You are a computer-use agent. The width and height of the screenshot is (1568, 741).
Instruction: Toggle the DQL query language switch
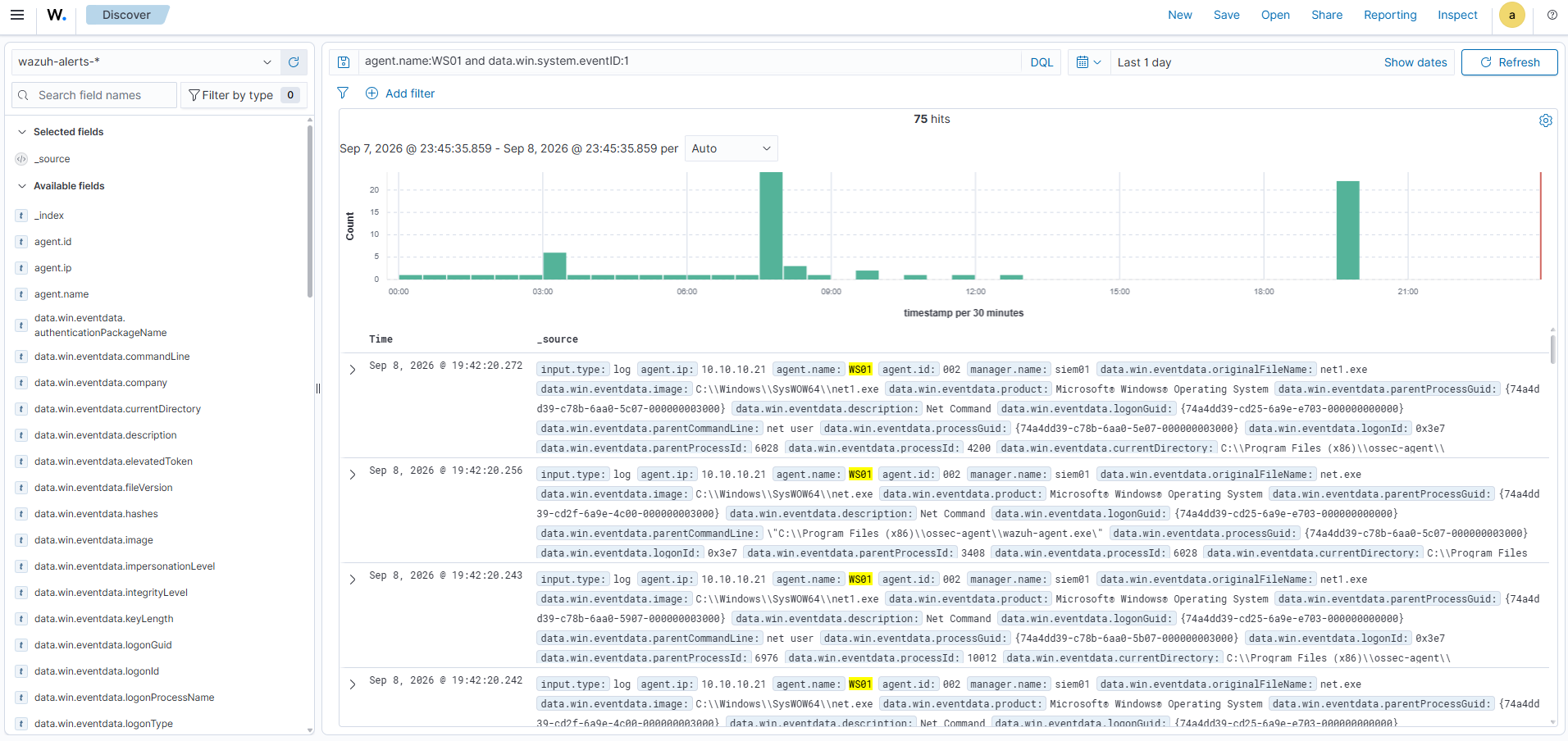pyautogui.click(x=1042, y=62)
